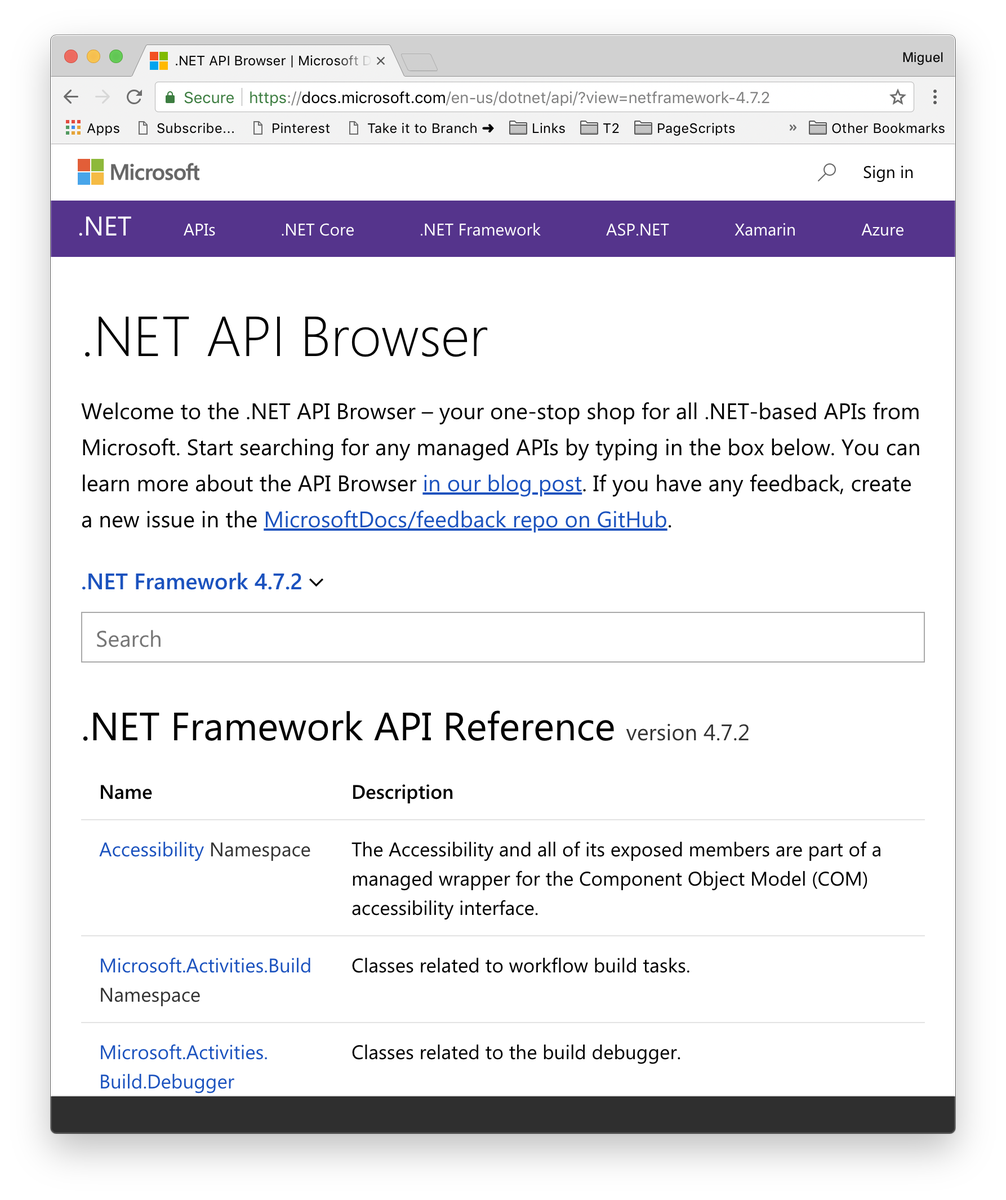Open the T2 bookmarks folder
1006x1200 pixels.
tap(599, 128)
